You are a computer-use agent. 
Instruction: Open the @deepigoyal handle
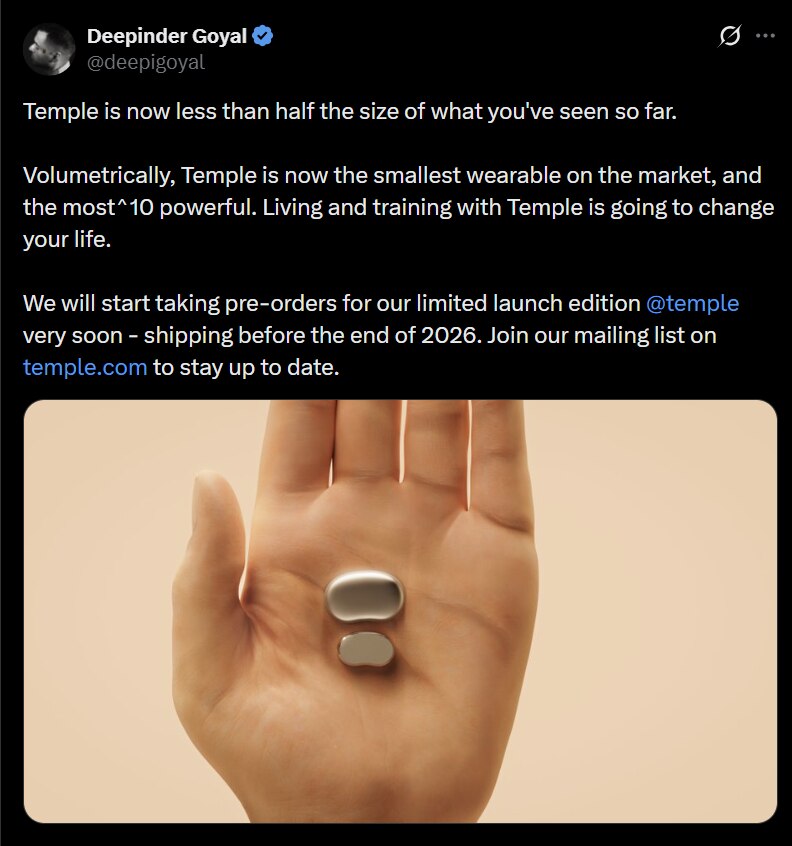(x=146, y=63)
